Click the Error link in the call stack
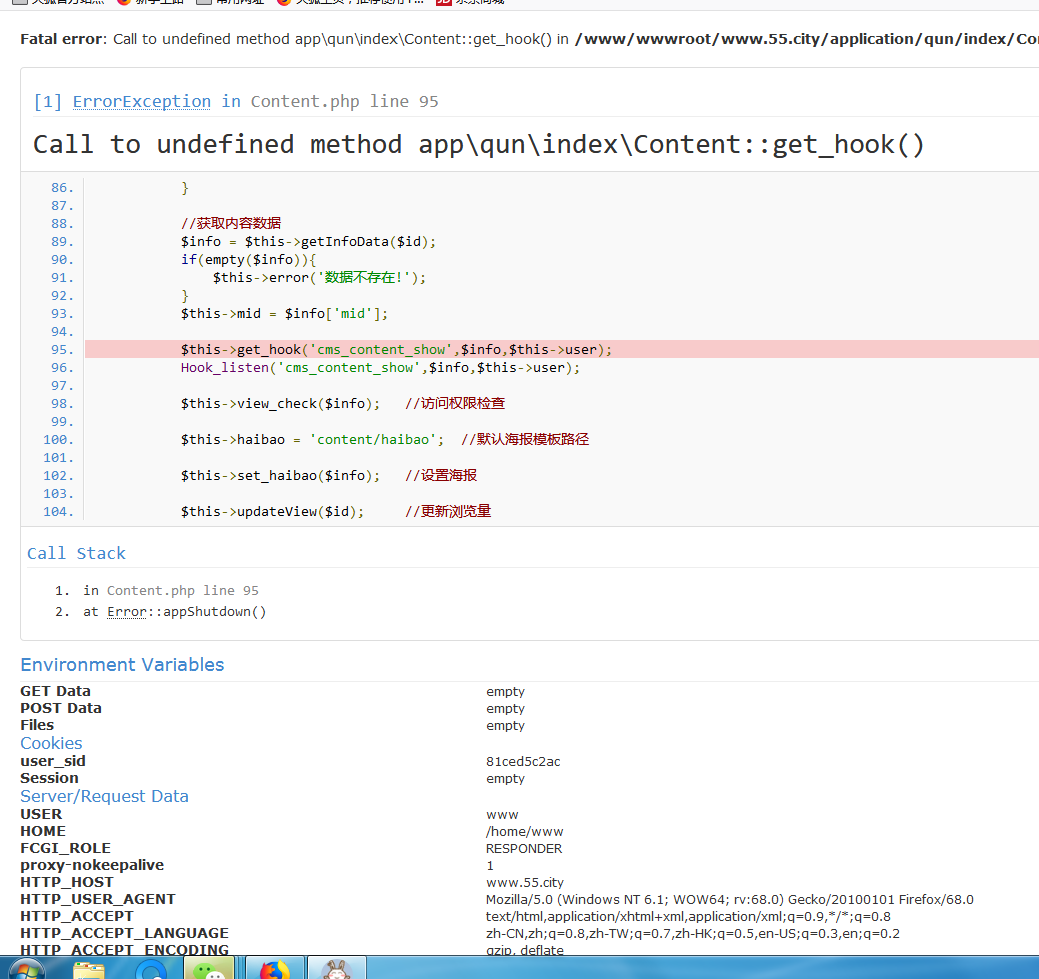This screenshot has height=979, width=1039. coord(127,611)
